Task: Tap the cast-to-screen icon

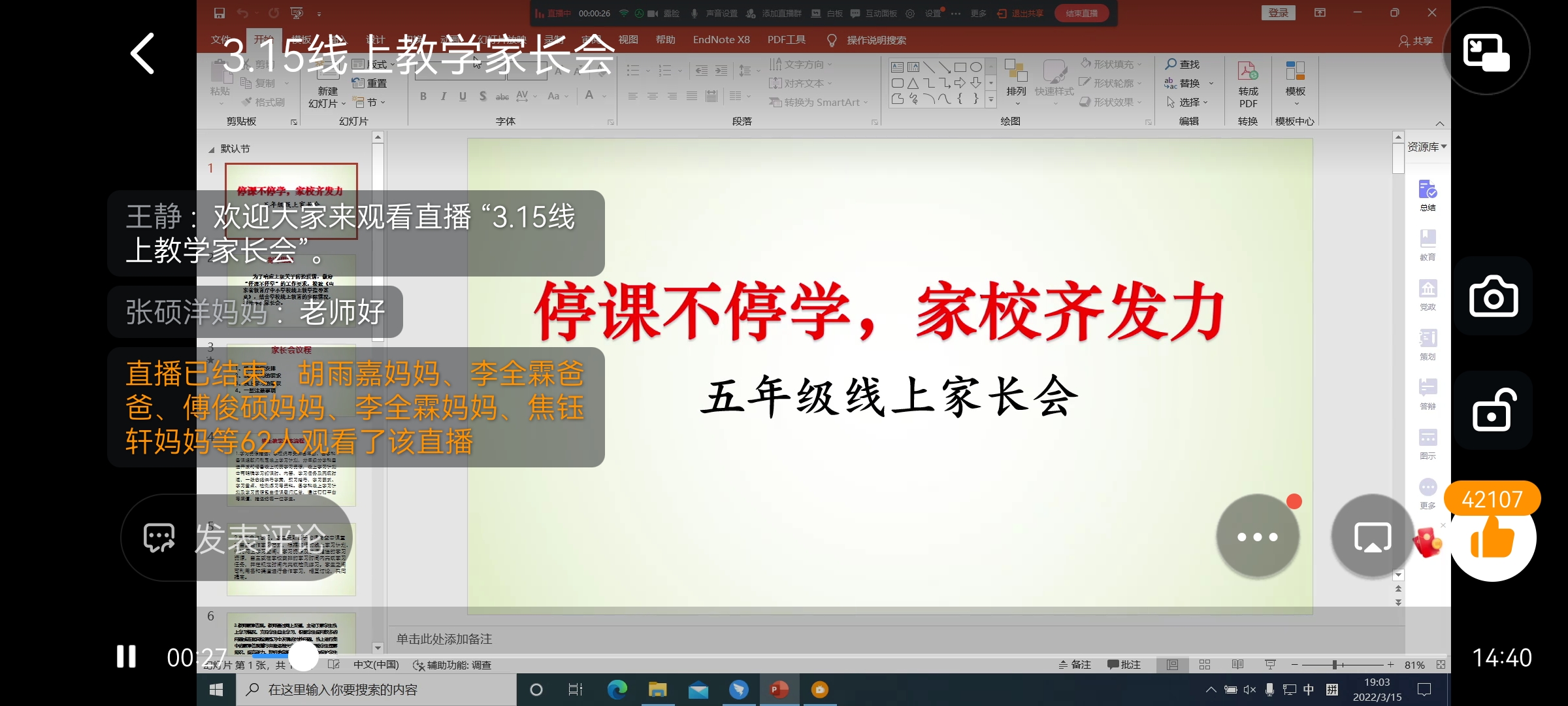Action: point(1372,537)
